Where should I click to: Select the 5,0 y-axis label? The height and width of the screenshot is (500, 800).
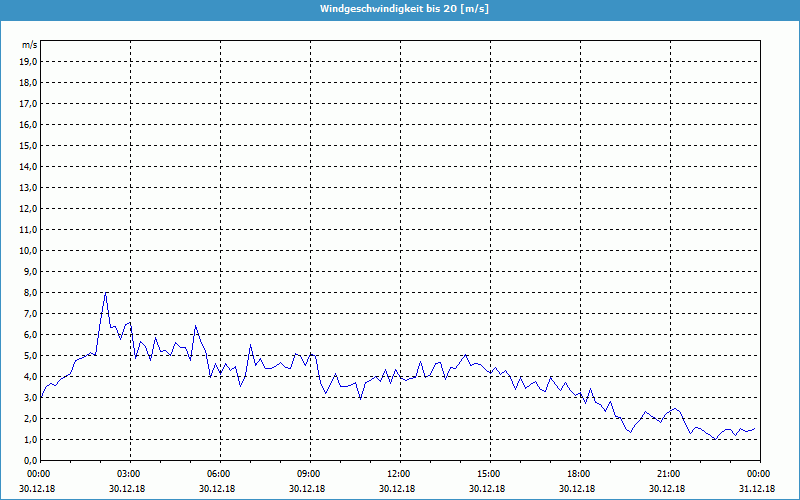click(29, 355)
